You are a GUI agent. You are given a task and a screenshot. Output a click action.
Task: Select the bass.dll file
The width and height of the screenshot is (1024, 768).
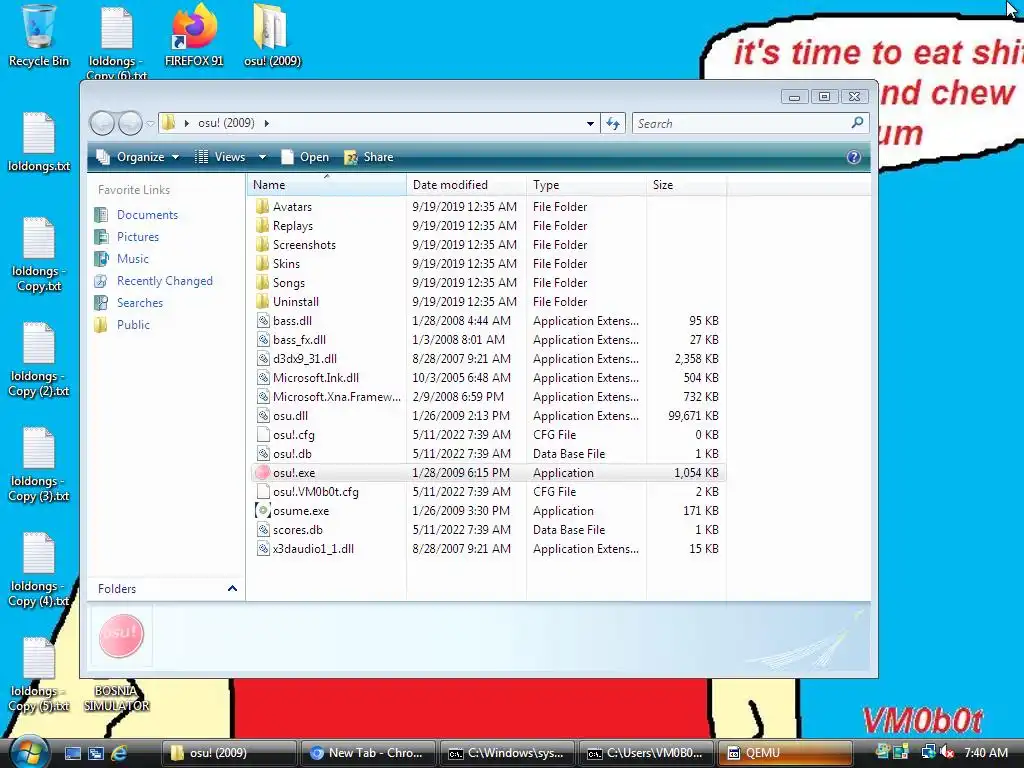(x=488, y=321)
